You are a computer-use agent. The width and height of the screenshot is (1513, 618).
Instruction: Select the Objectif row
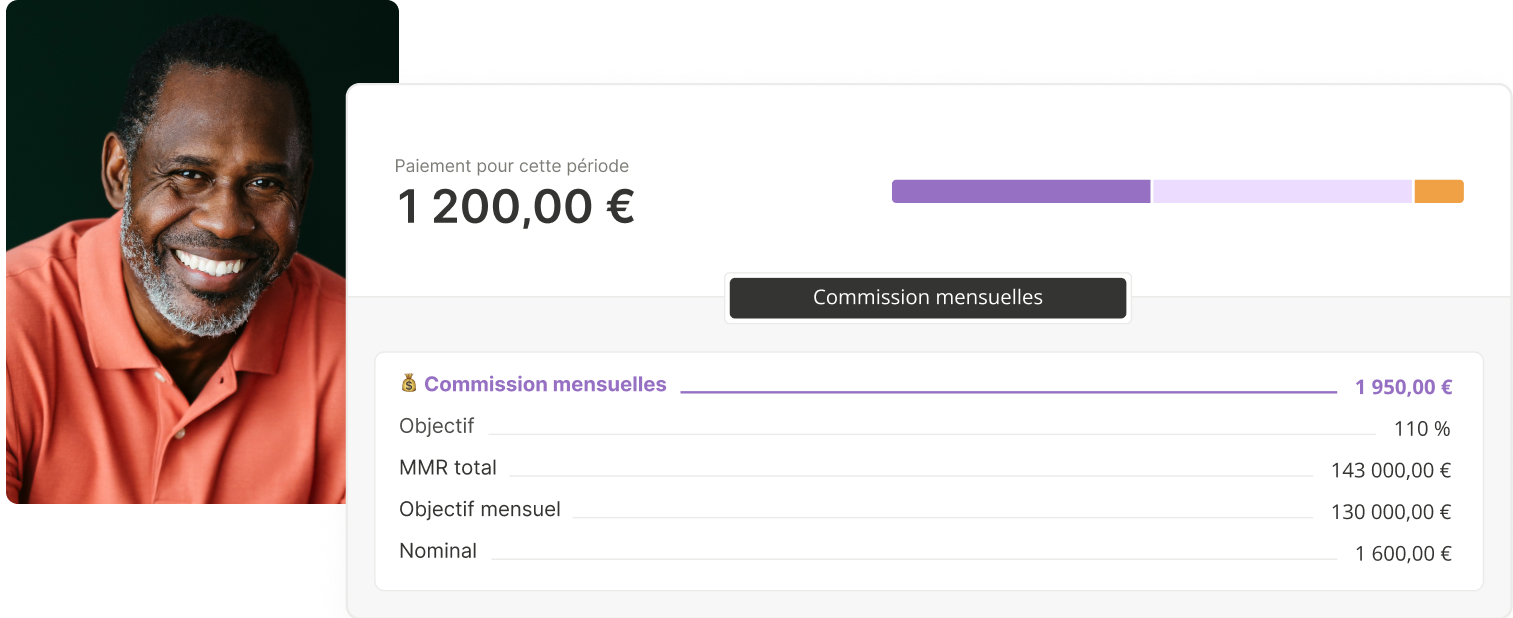437,426
